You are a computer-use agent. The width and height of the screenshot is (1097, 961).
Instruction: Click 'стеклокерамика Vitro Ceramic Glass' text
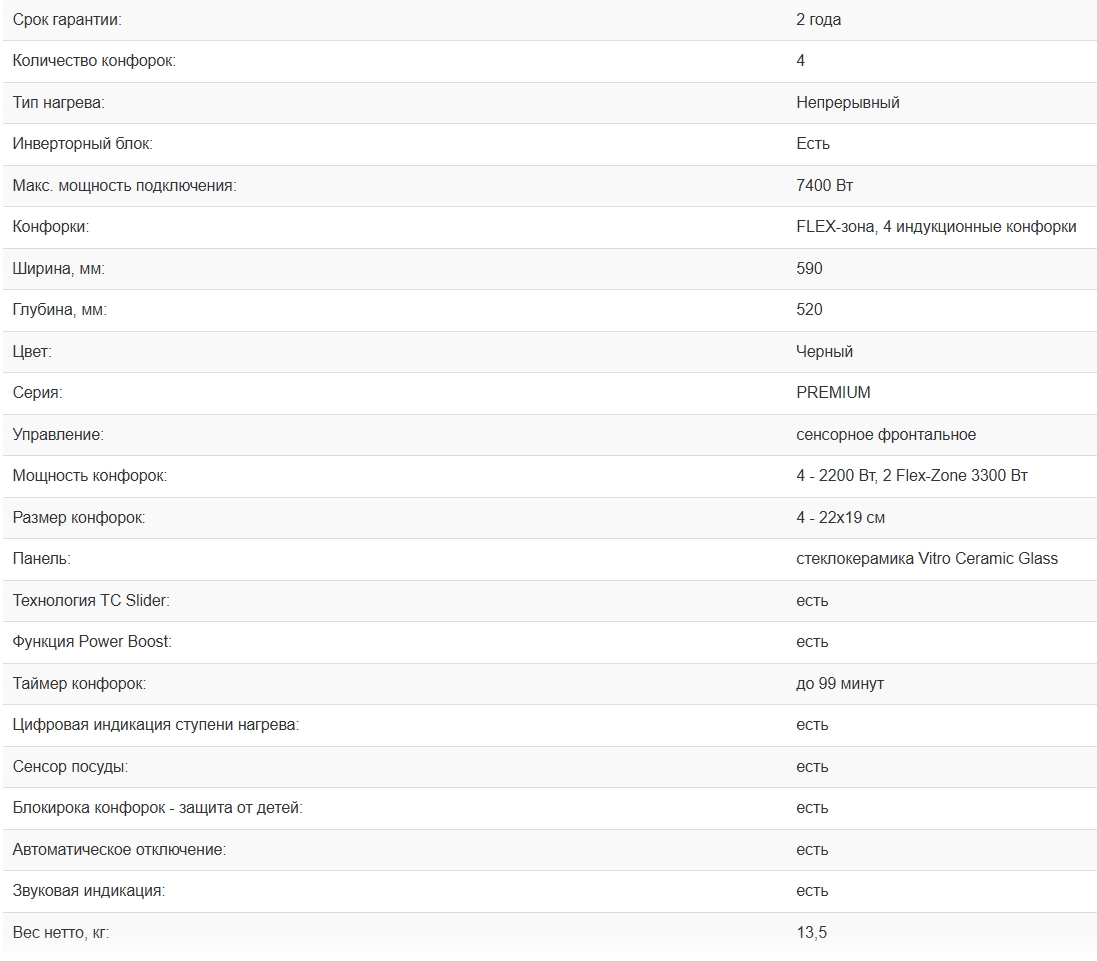(926, 559)
